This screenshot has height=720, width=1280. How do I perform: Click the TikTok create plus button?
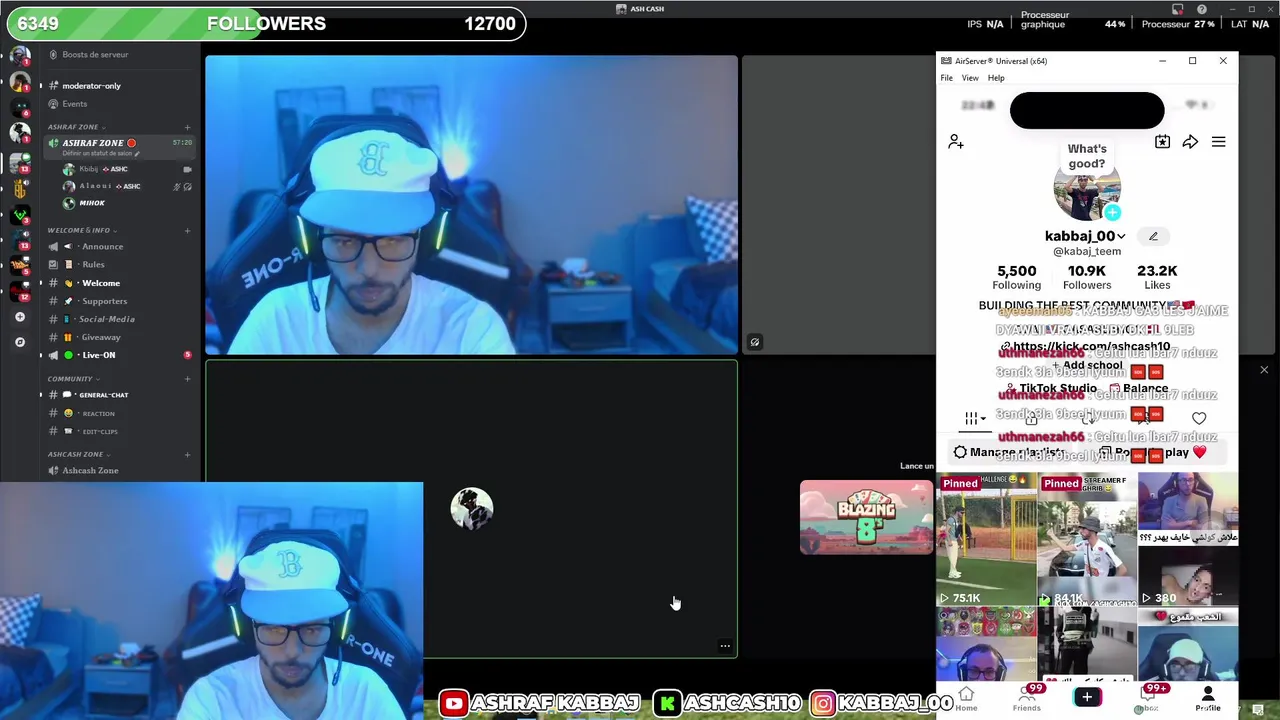click(x=1087, y=697)
